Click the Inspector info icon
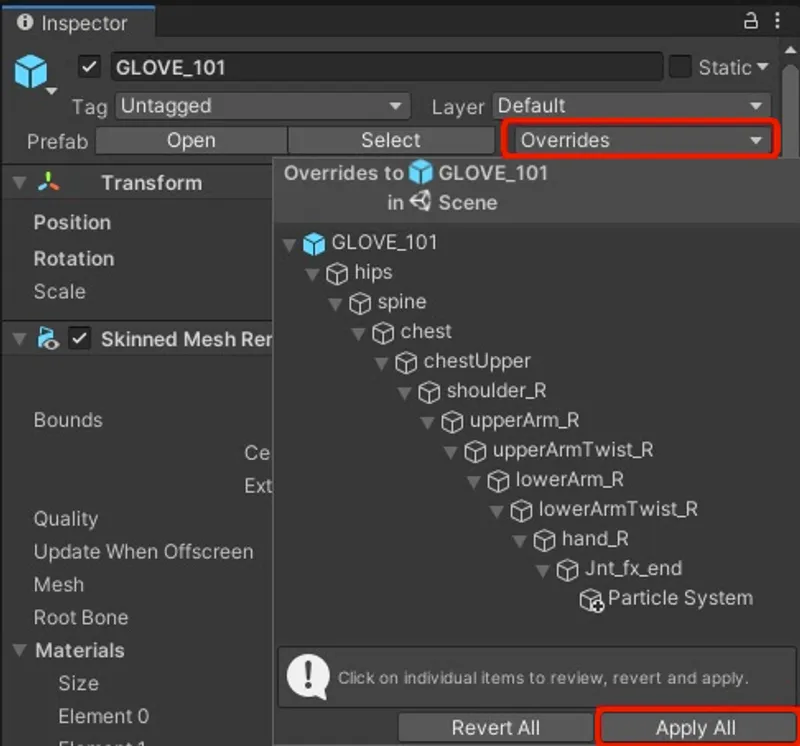This screenshot has height=746, width=800. [x=23, y=22]
